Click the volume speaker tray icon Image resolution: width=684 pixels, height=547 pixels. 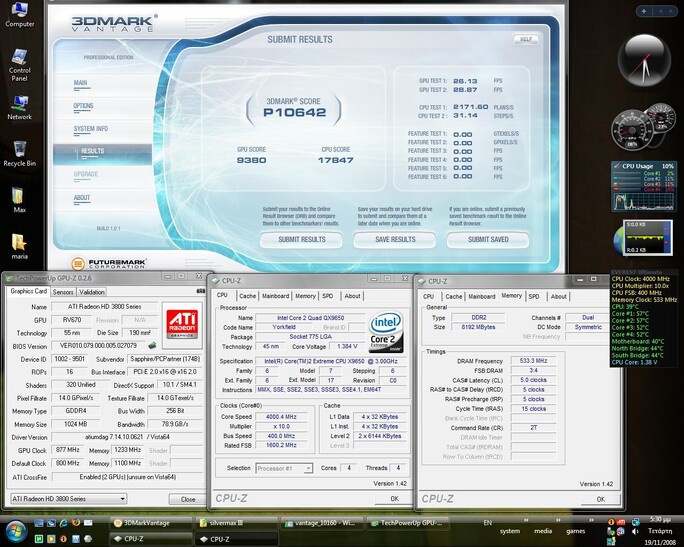(635, 531)
